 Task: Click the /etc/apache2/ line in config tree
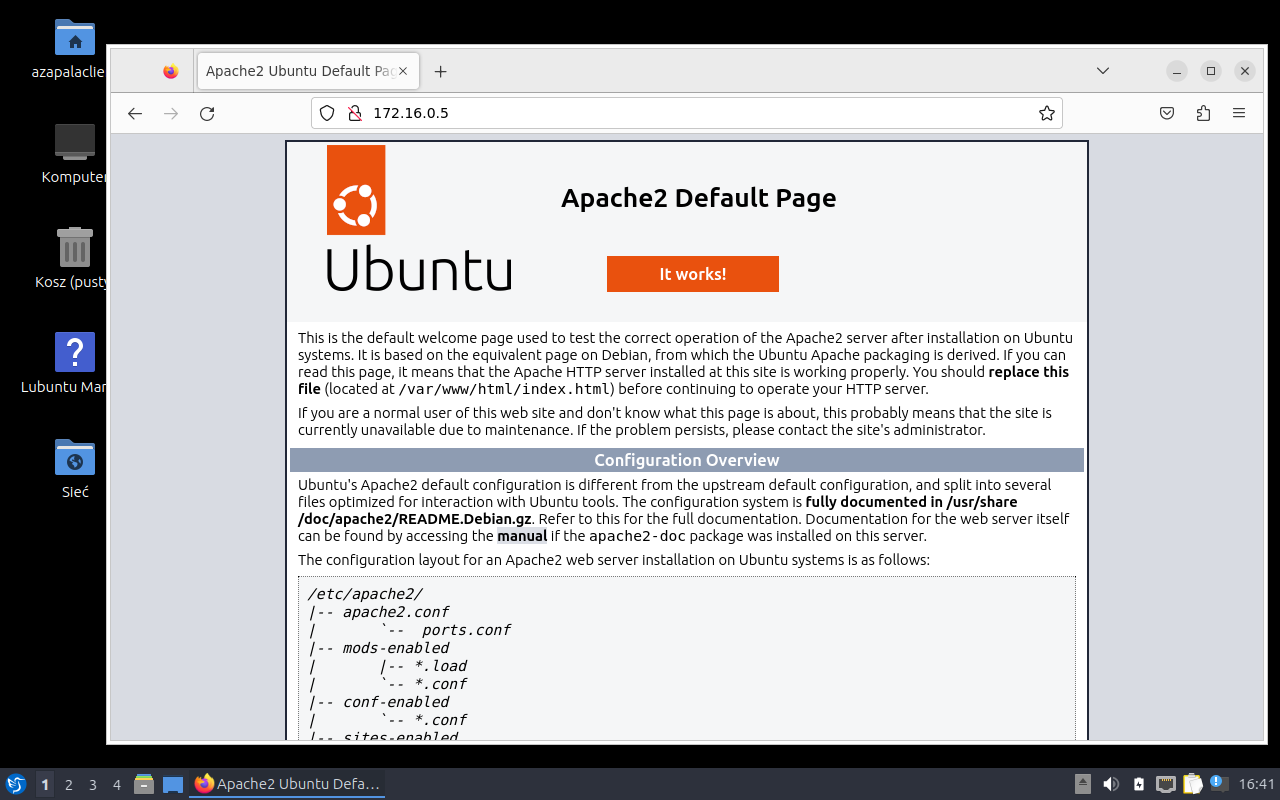point(365,594)
